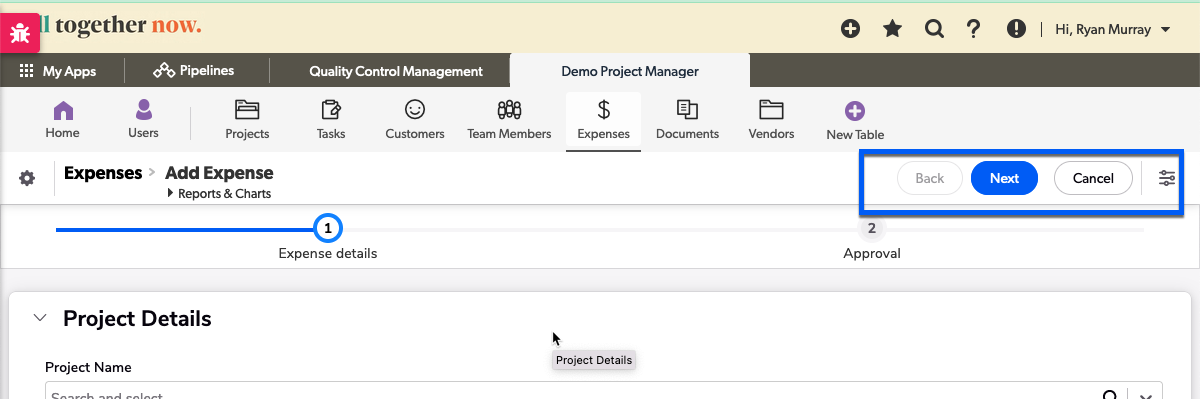Go to the Home table icon
1200x399 pixels.
(x=63, y=109)
